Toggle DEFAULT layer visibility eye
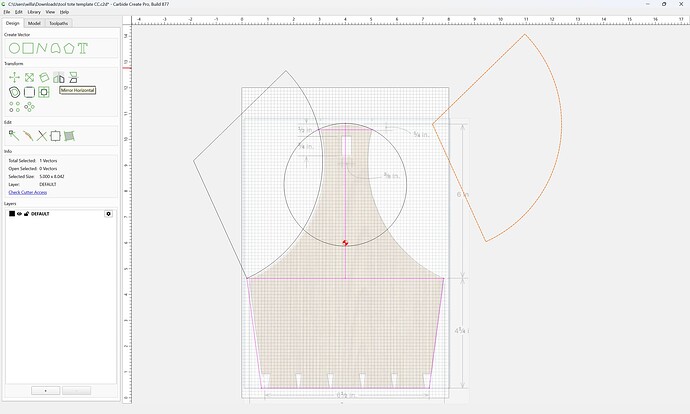The height and width of the screenshot is (414, 690). (19, 214)
